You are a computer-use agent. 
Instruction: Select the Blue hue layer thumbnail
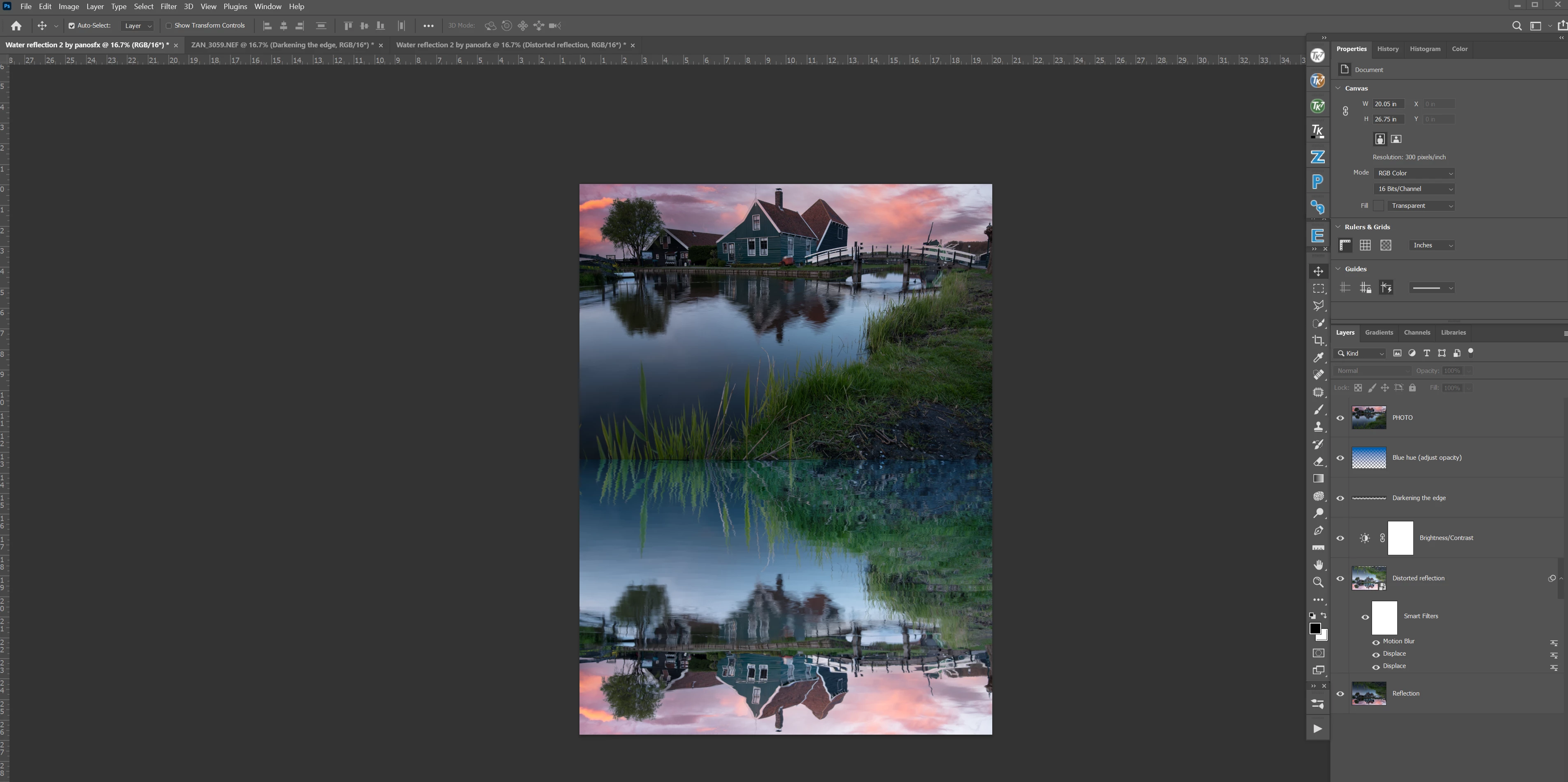tap(1368, 458)
